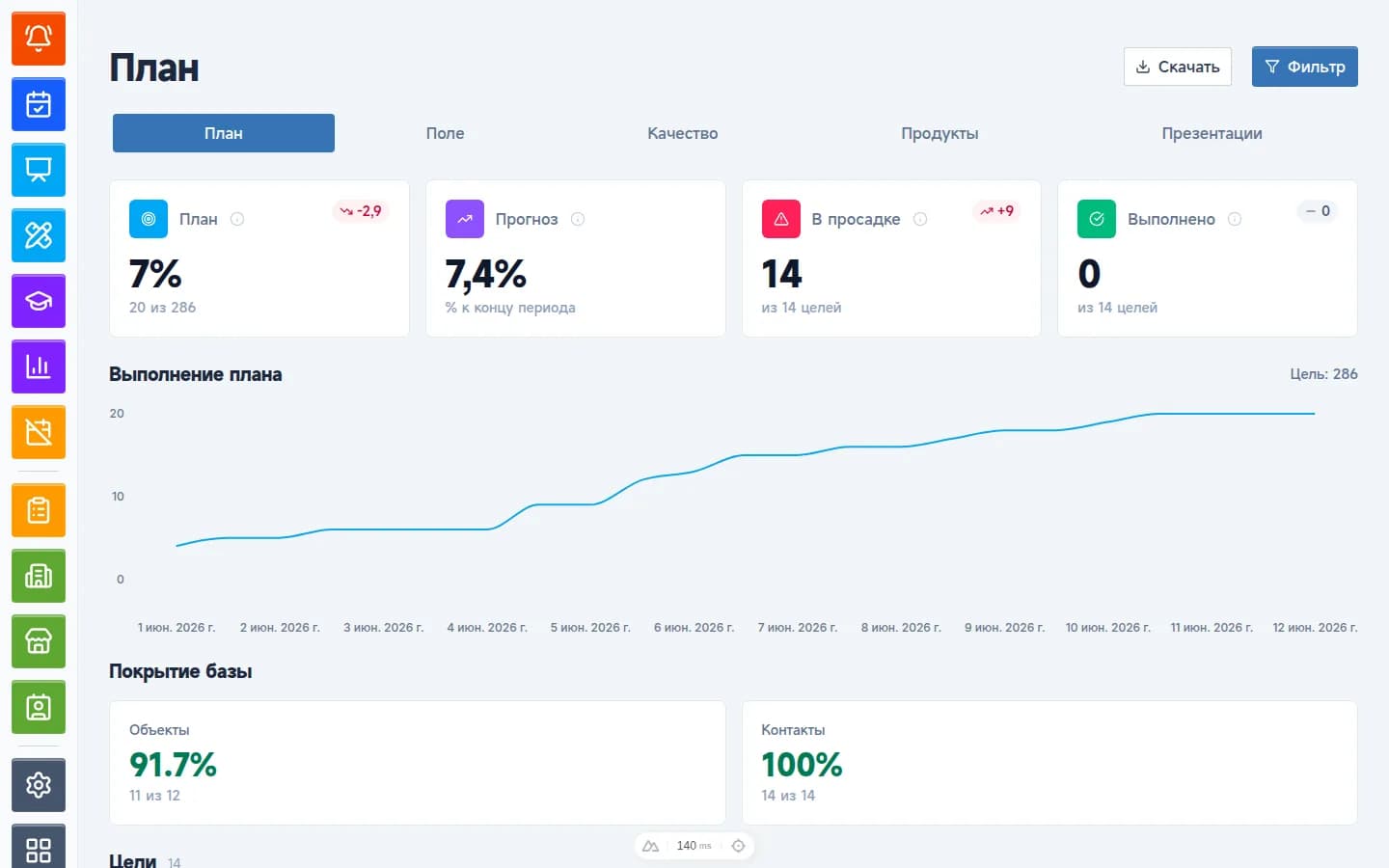Click info icon next to В просадке
Screen dimensions: 1389x868
pyautogui.click(x=920, y=219)
